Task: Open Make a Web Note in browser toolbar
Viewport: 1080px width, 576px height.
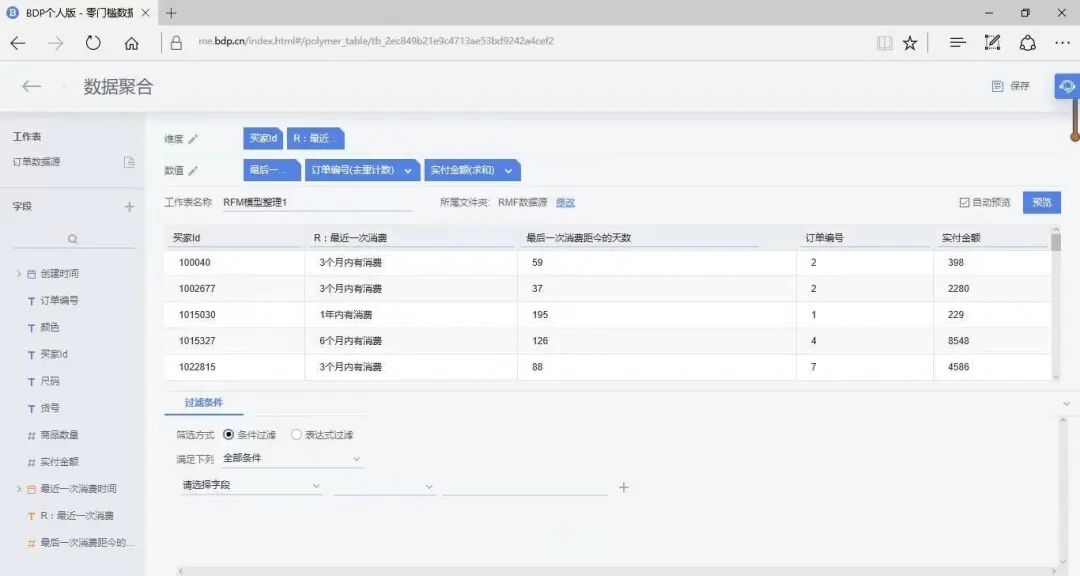Action: click(992, 42)
